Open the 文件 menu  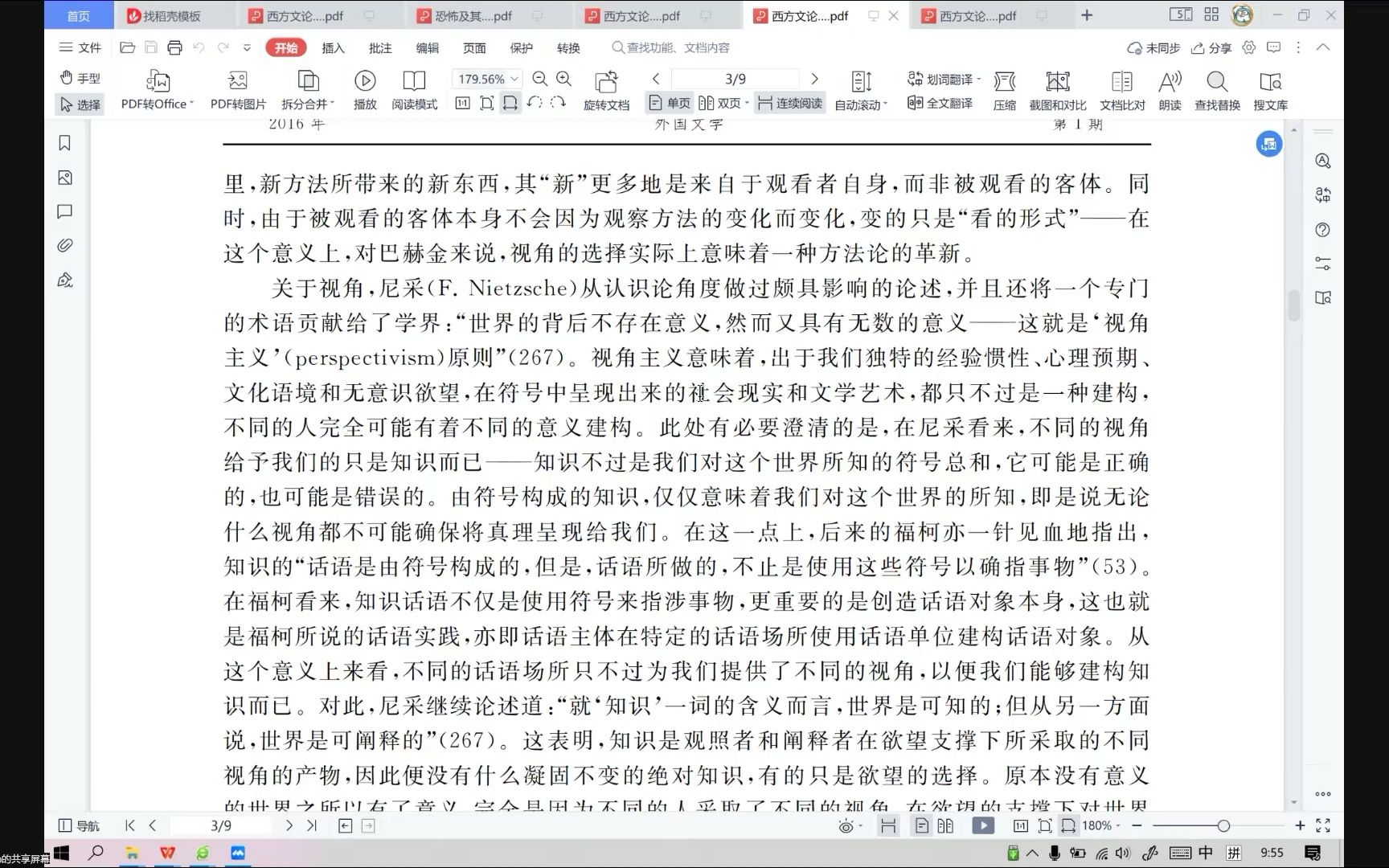click(80, 47)
